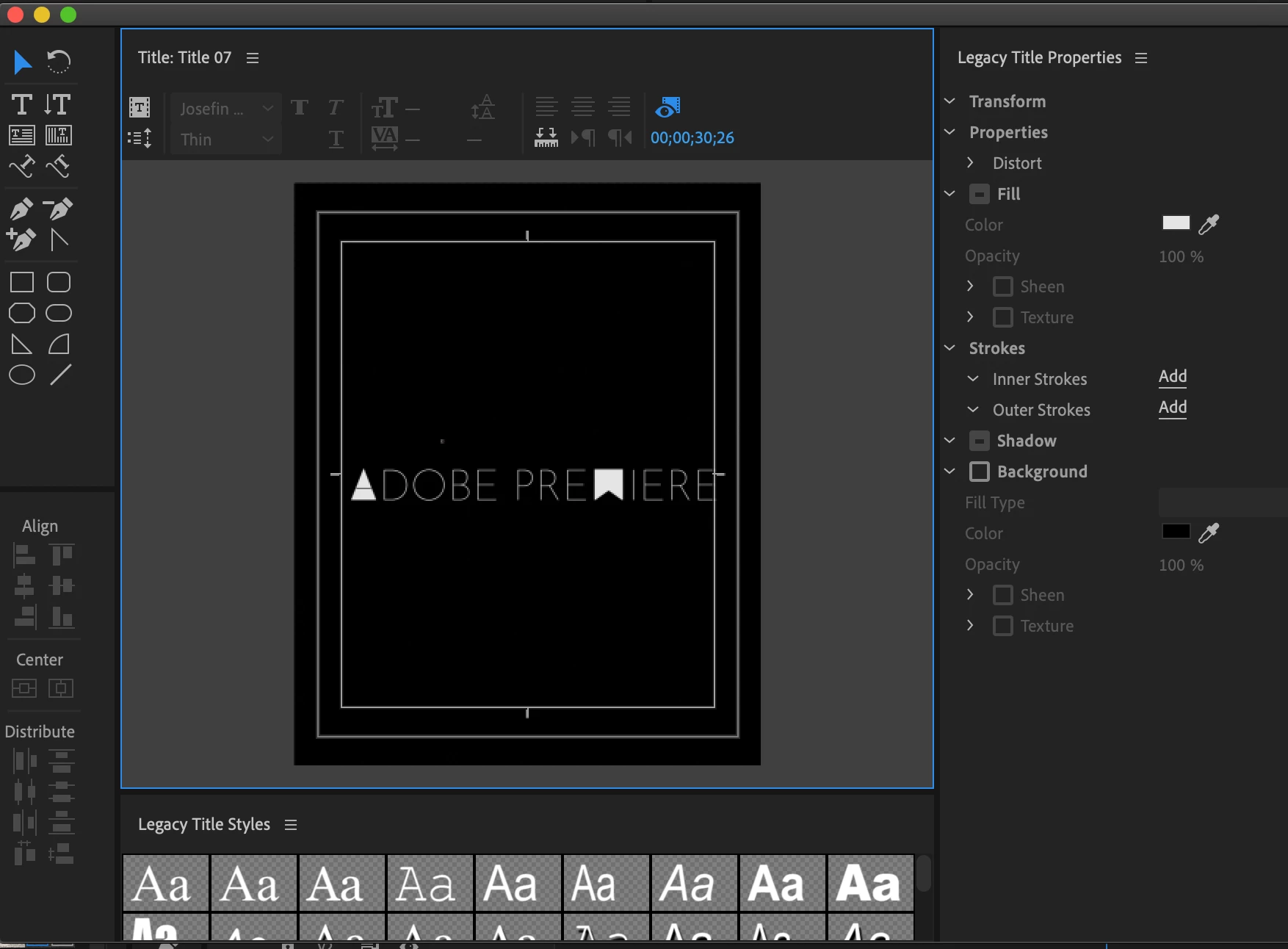Screen dimensions: 1288x949
Task: Open Roll/Crawl Options
Action: click(140, 138)
